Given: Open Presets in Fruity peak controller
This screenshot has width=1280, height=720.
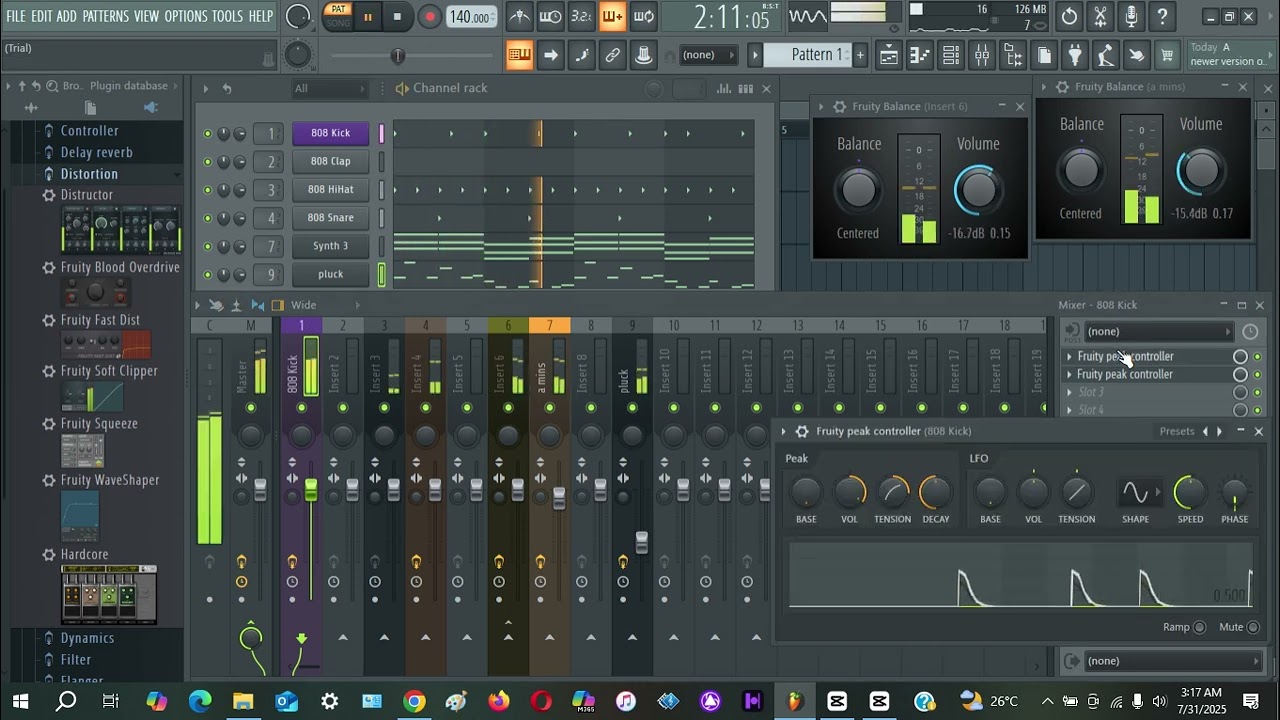Looking at the screenshot, I should click(x=1177, y=432).
